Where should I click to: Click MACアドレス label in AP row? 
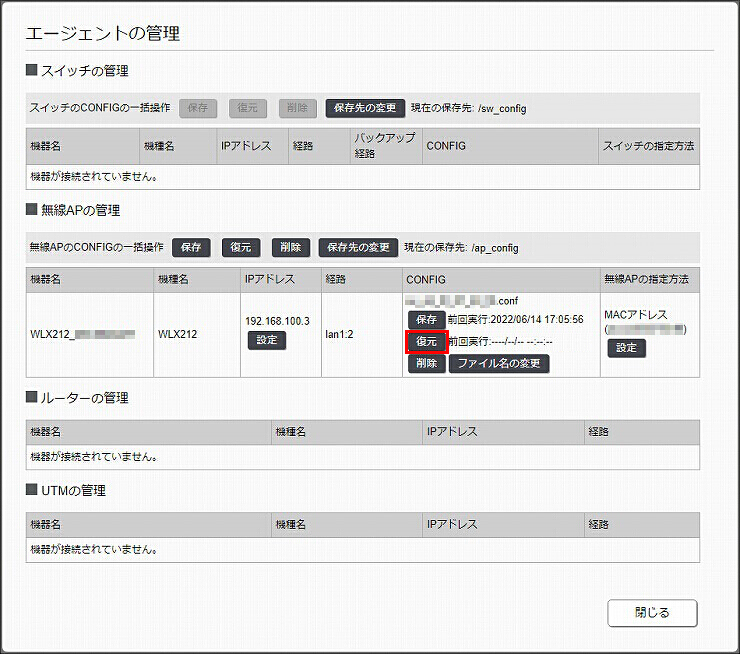click(x=636, y=315)
